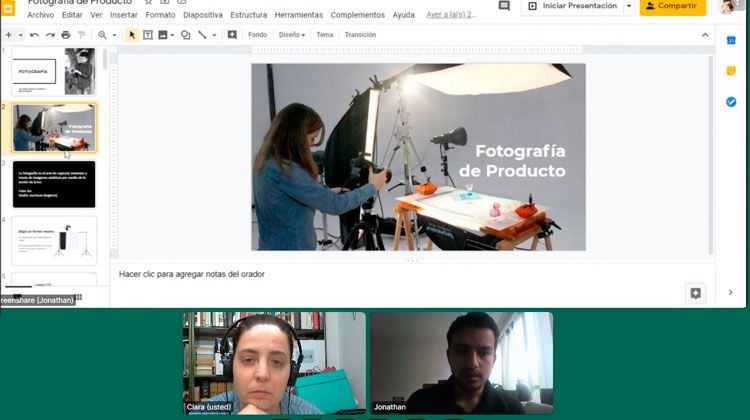
Task: Select the black slide 3 thumbnail
Action: coord(54,184)
